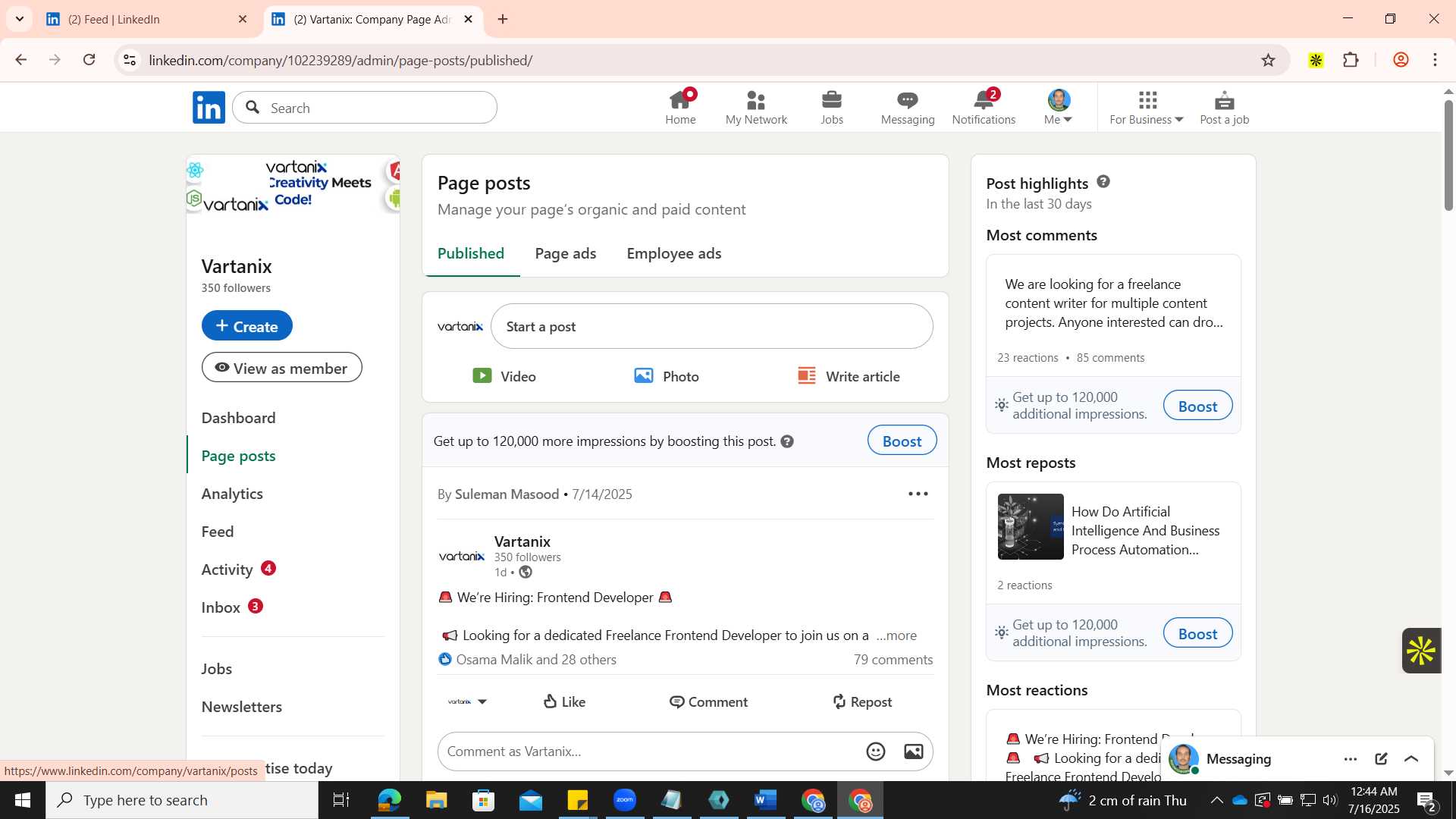Image resolution: width=1456 pixels, height=819 pixels.
Task: Switch to Page ads tab
Action: [x=566, y=253]
